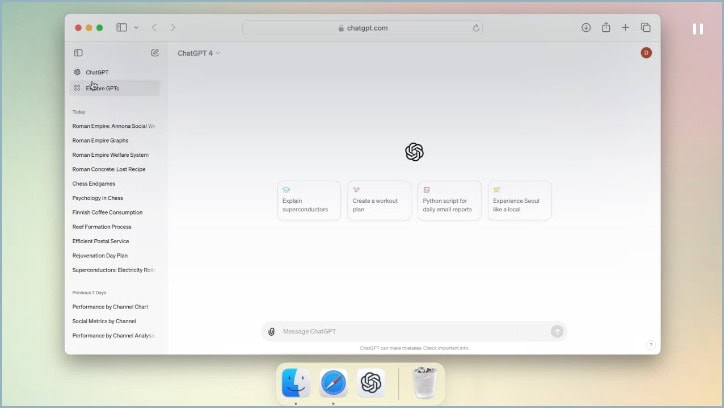
Task: Reload the page with the refresh icon
Action: [x=476, y=28]
